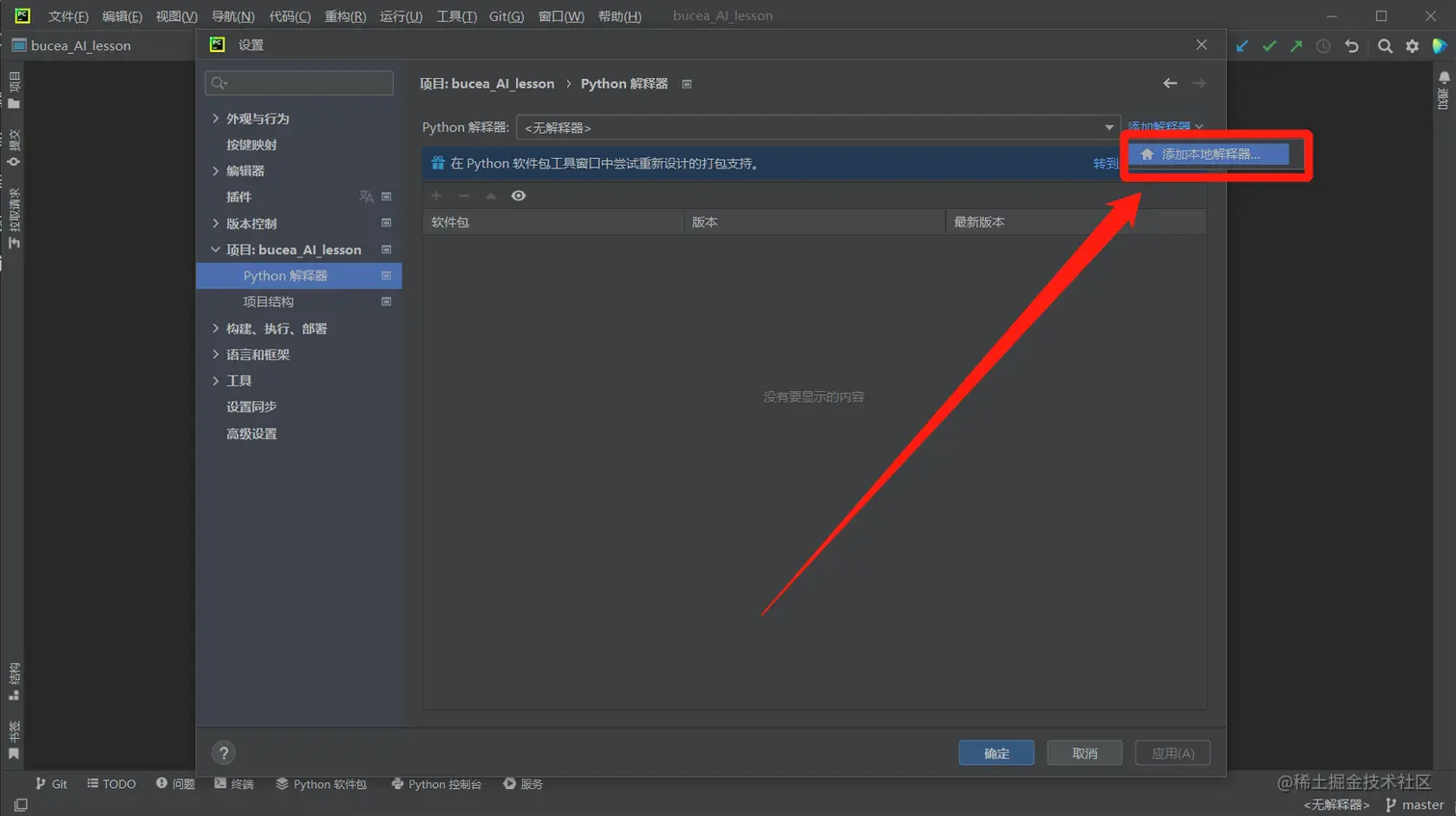Click the PyCharm logo in title bar
This screenshot has height=816, width=1456.
coord(22,15)
